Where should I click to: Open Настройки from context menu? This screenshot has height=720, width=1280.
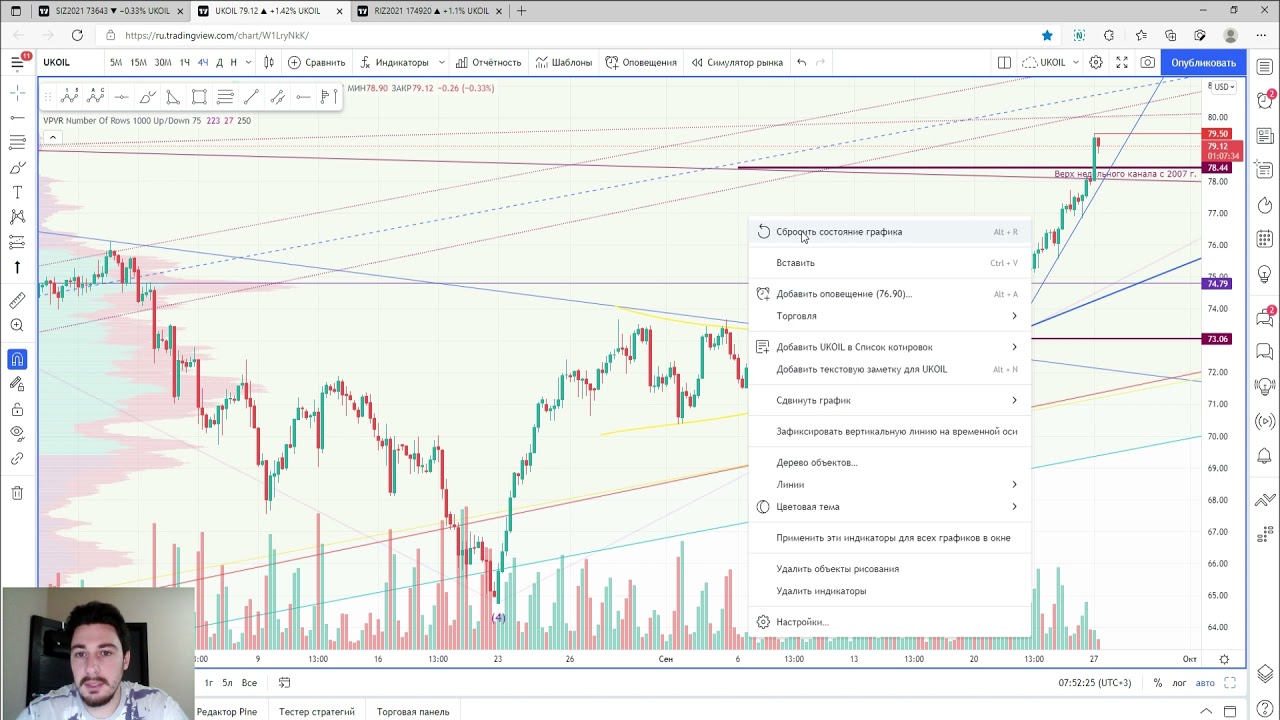point(890,622)
